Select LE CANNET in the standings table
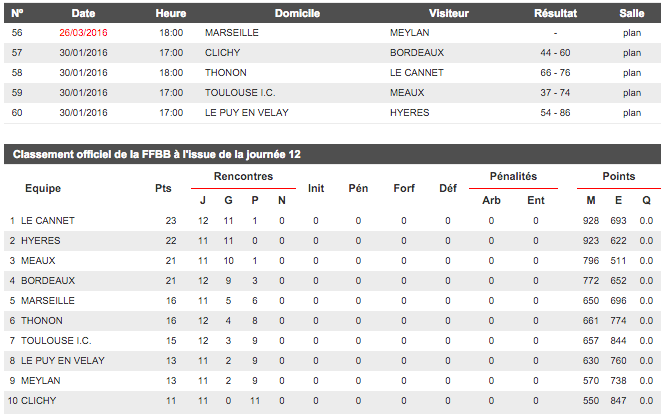The height and width of the screenshot is (414, 664). pos(48,220)
